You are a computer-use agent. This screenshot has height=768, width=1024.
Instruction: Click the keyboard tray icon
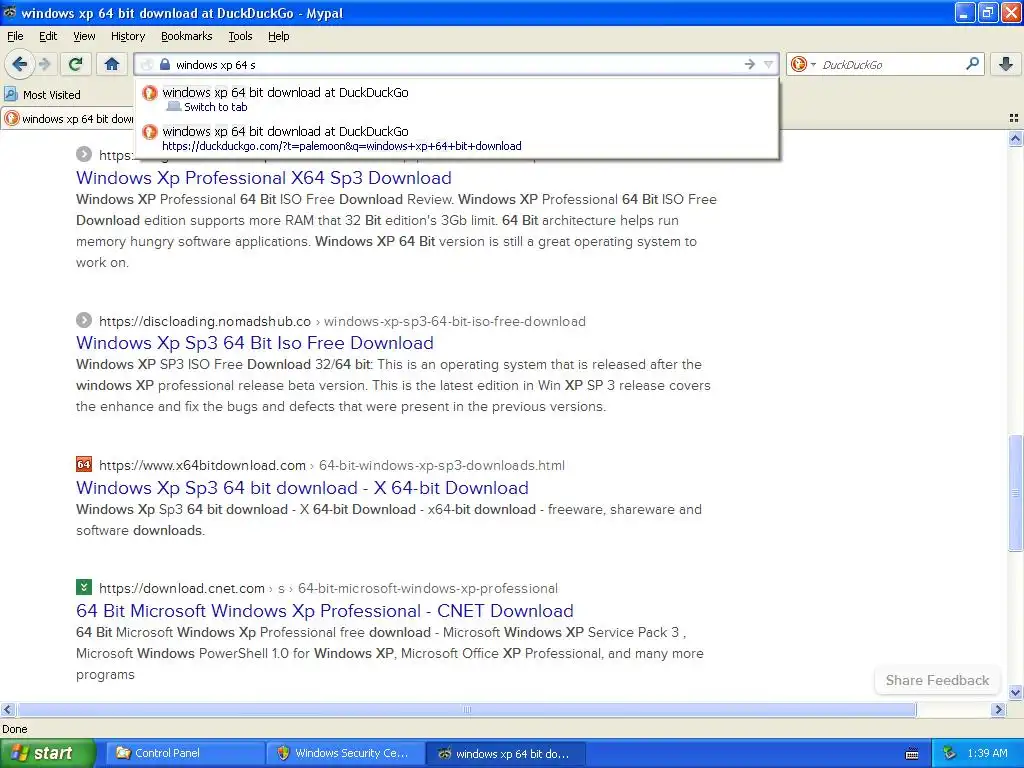(x=912, y=754)
